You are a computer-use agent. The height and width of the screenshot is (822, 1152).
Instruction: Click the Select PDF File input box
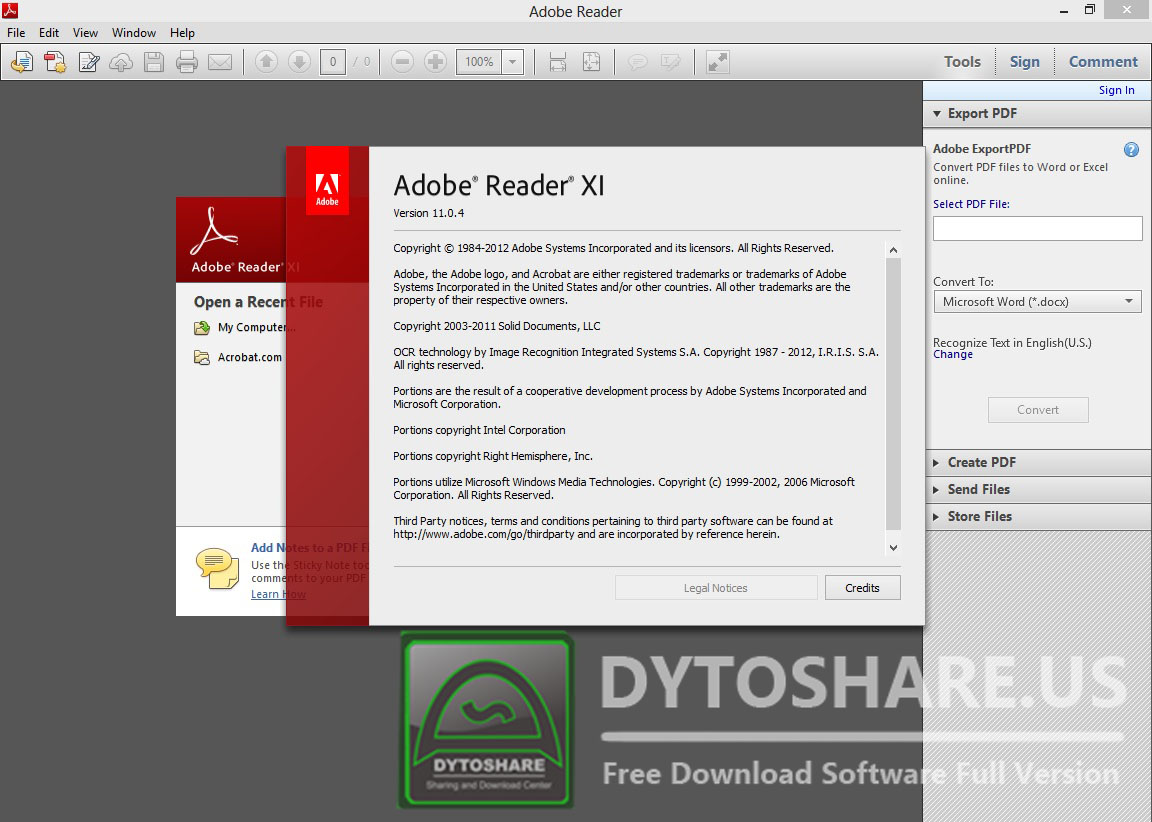(1037, 228)
